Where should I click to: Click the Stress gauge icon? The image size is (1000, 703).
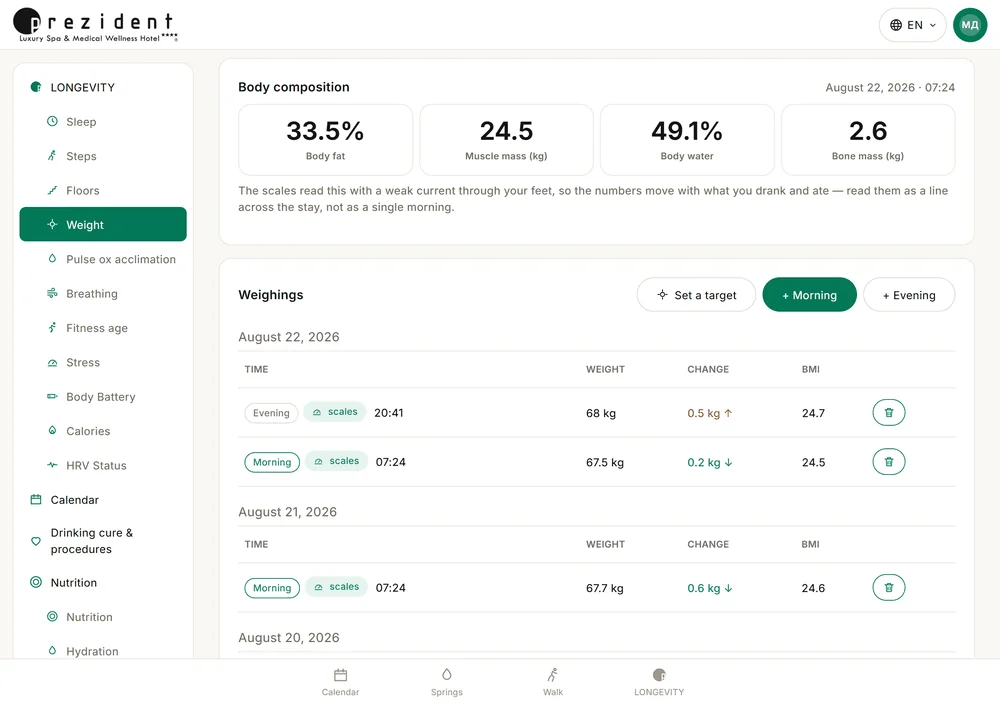pyautogui.click(x=52, y=362)
